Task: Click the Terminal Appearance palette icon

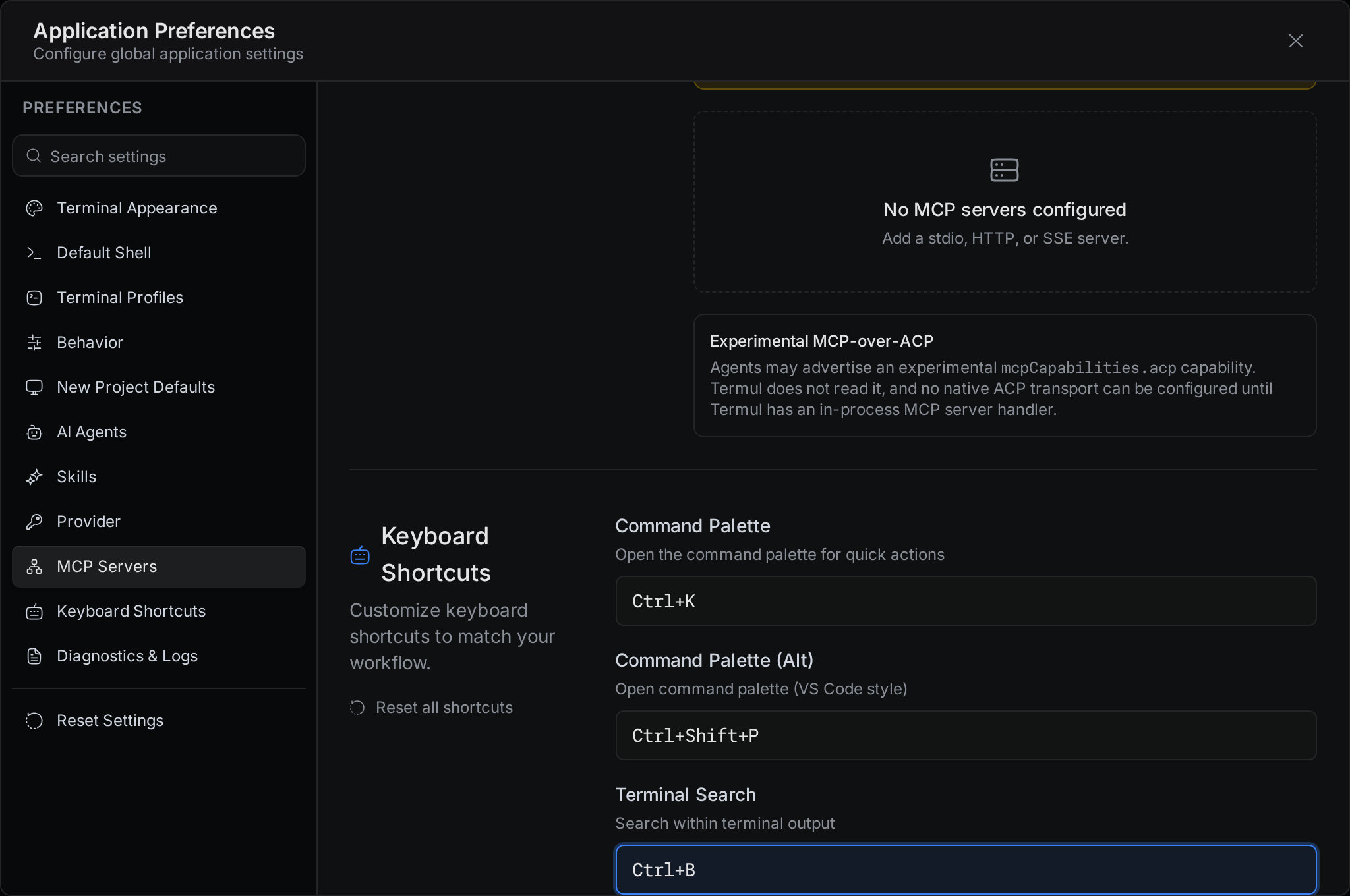Action: pyautogui.click(x=34, y=208)
